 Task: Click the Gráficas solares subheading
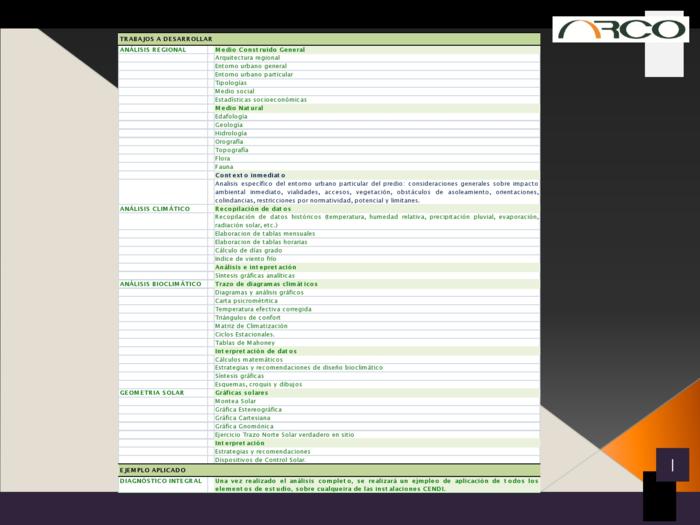tap(242, 393)
